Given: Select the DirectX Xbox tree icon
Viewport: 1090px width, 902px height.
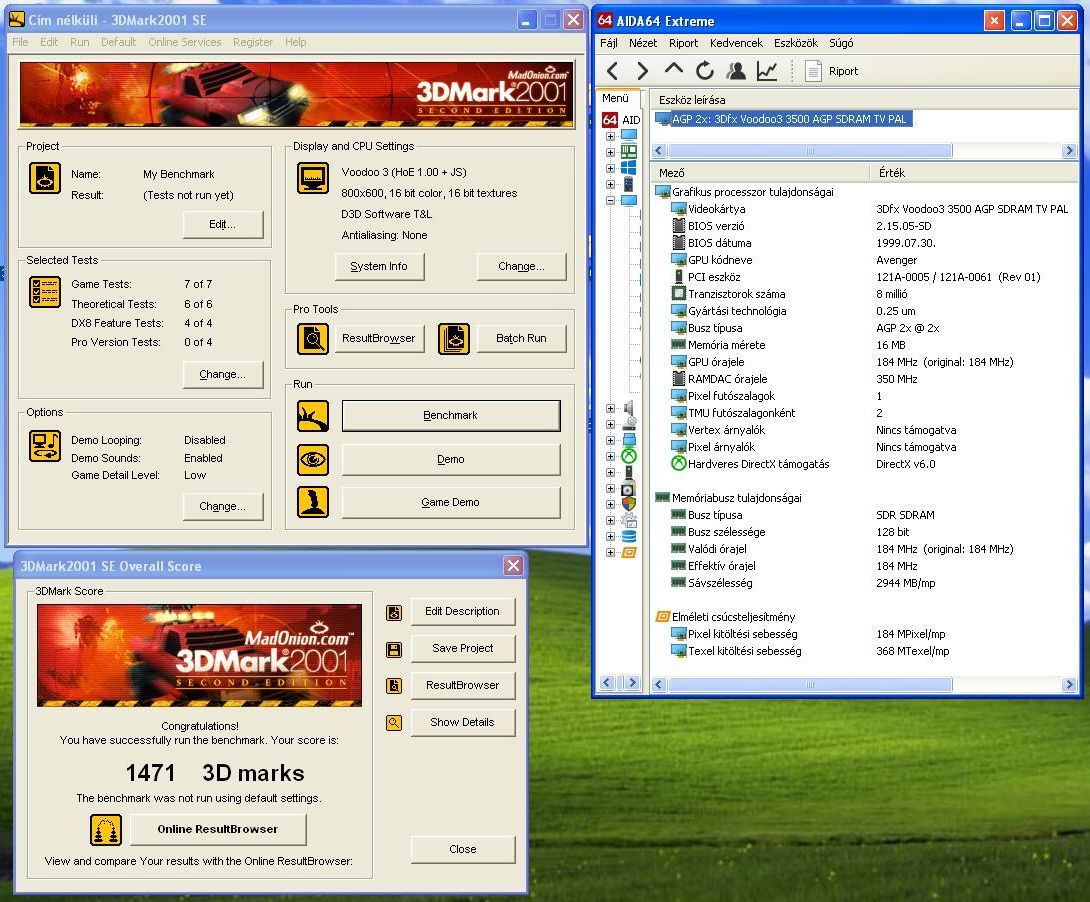Looking at the screenshot, I should tap(628, 456).
